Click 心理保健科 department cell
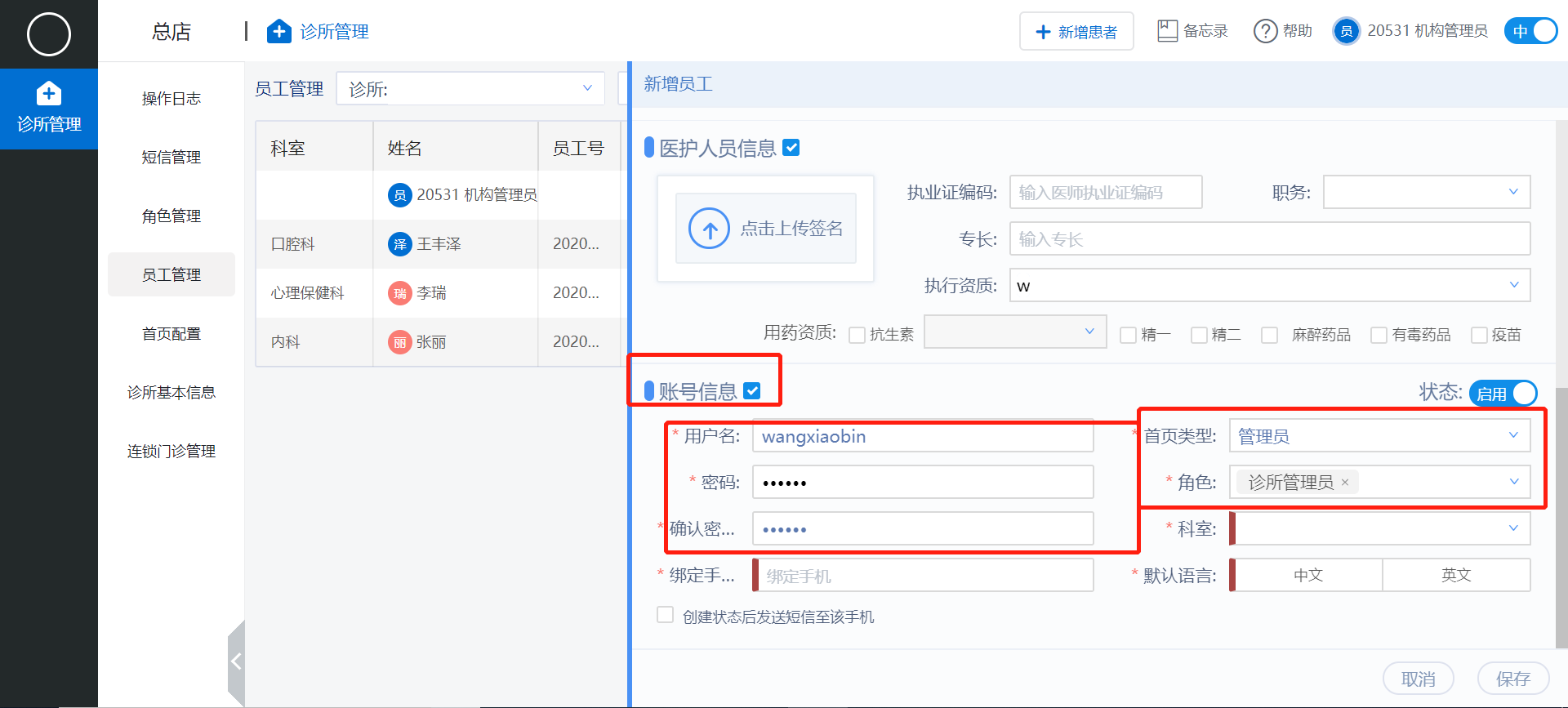The height and width of the screenshot is (708, 1568). [314, 293]
